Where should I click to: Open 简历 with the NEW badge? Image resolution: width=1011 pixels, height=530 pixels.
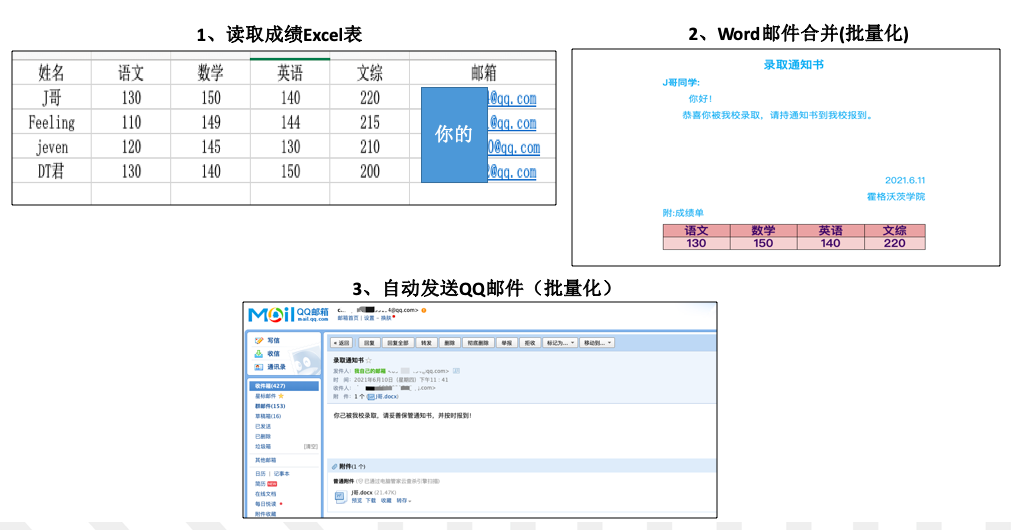(x=260, y=484)
